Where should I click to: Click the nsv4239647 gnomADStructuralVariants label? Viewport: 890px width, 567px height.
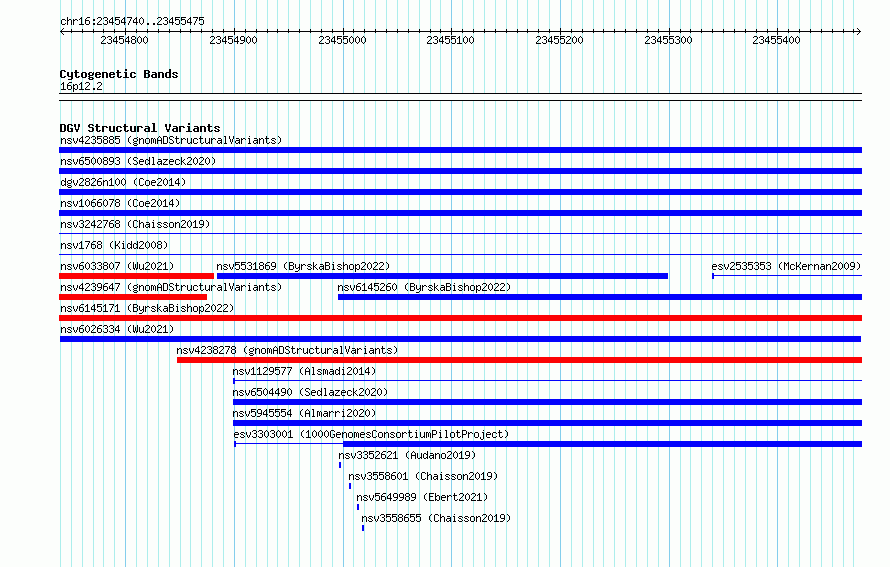coord(171,287)
